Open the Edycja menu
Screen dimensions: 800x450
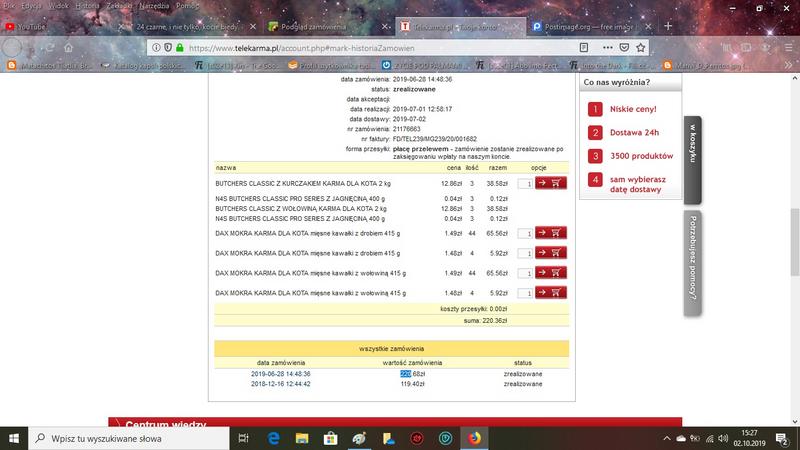(32, 6)
